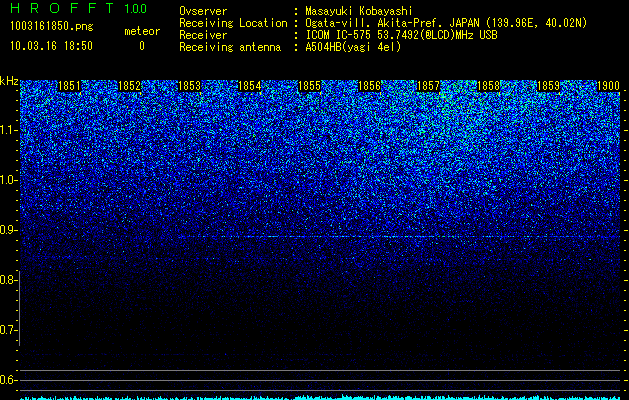Click the Receiving antenna label
The height and width of the screenshot is (400, 629).
pos(230,47)
